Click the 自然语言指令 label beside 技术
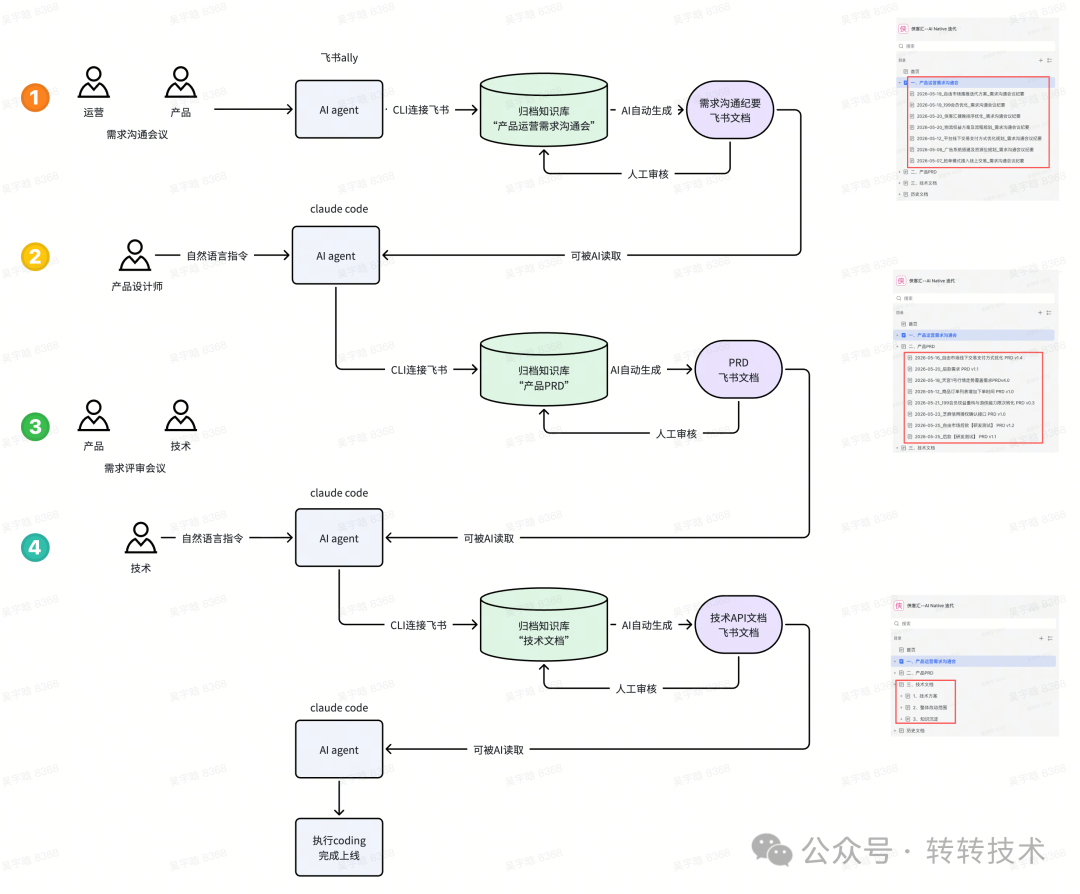 (212, 538)
